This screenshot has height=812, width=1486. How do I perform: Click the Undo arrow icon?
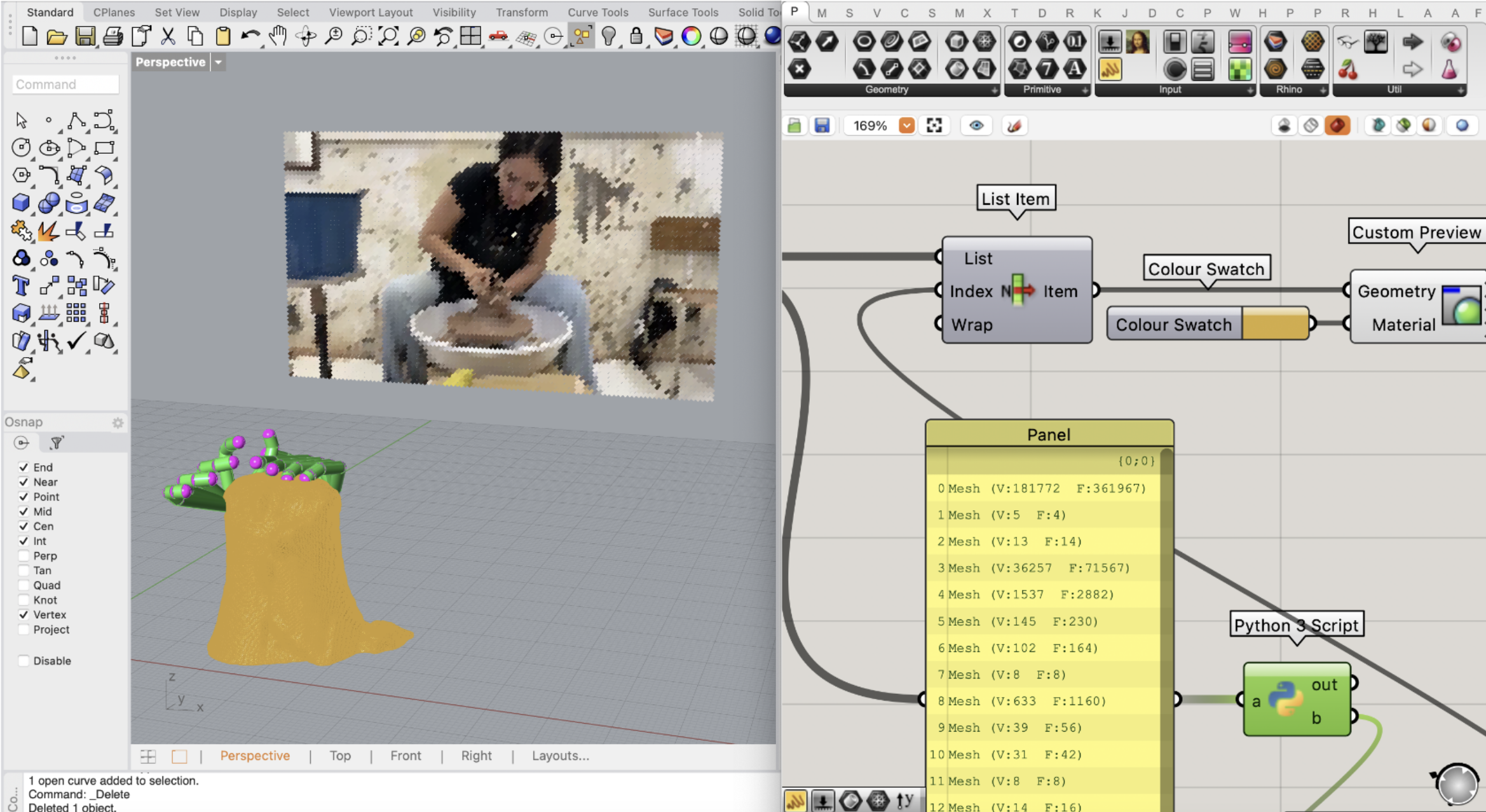pyautogui.click(x=250, y=36)
